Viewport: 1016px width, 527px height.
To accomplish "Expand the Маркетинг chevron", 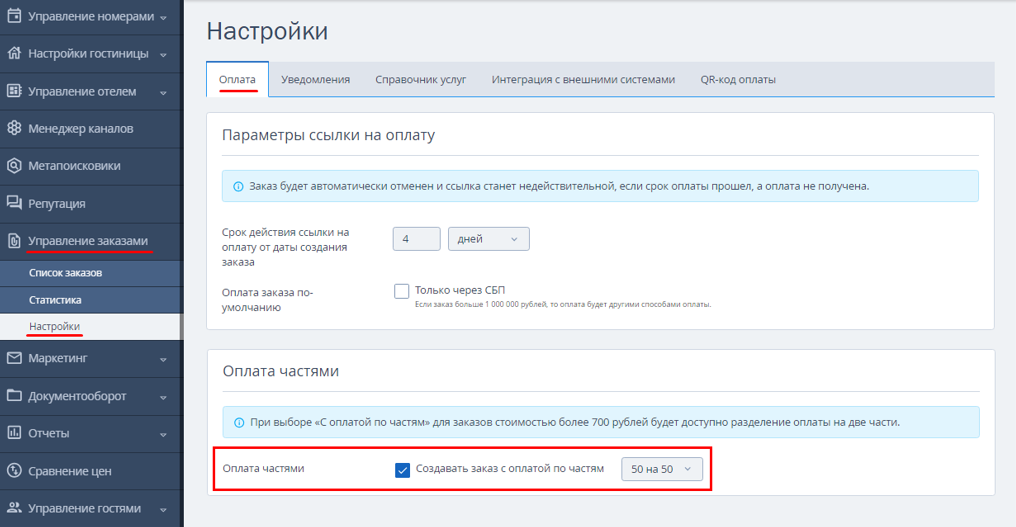I will [x=163, y=359].
